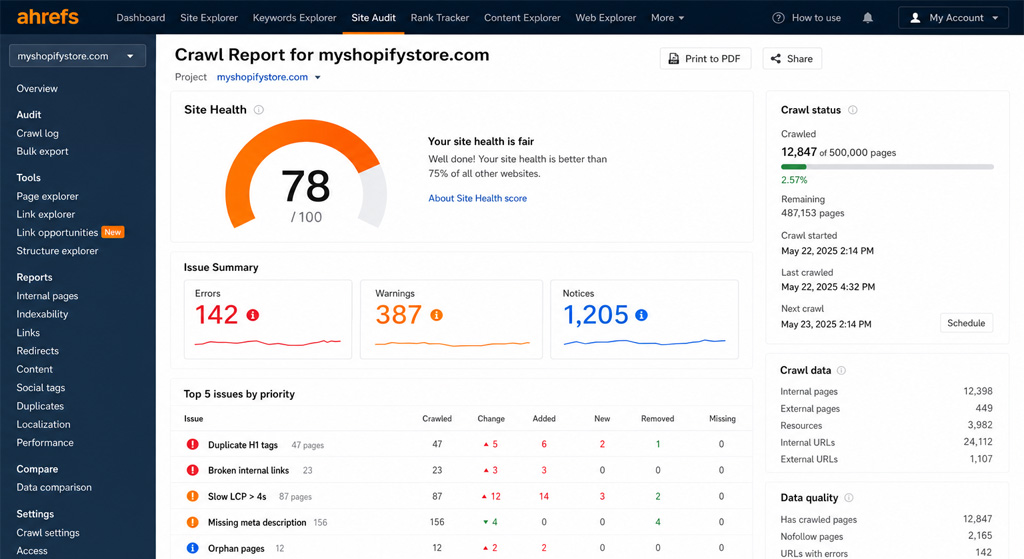Open the notifications bell
This screenshot has width=1024, height=559.
pyautogui.click(x=867, y=18)
